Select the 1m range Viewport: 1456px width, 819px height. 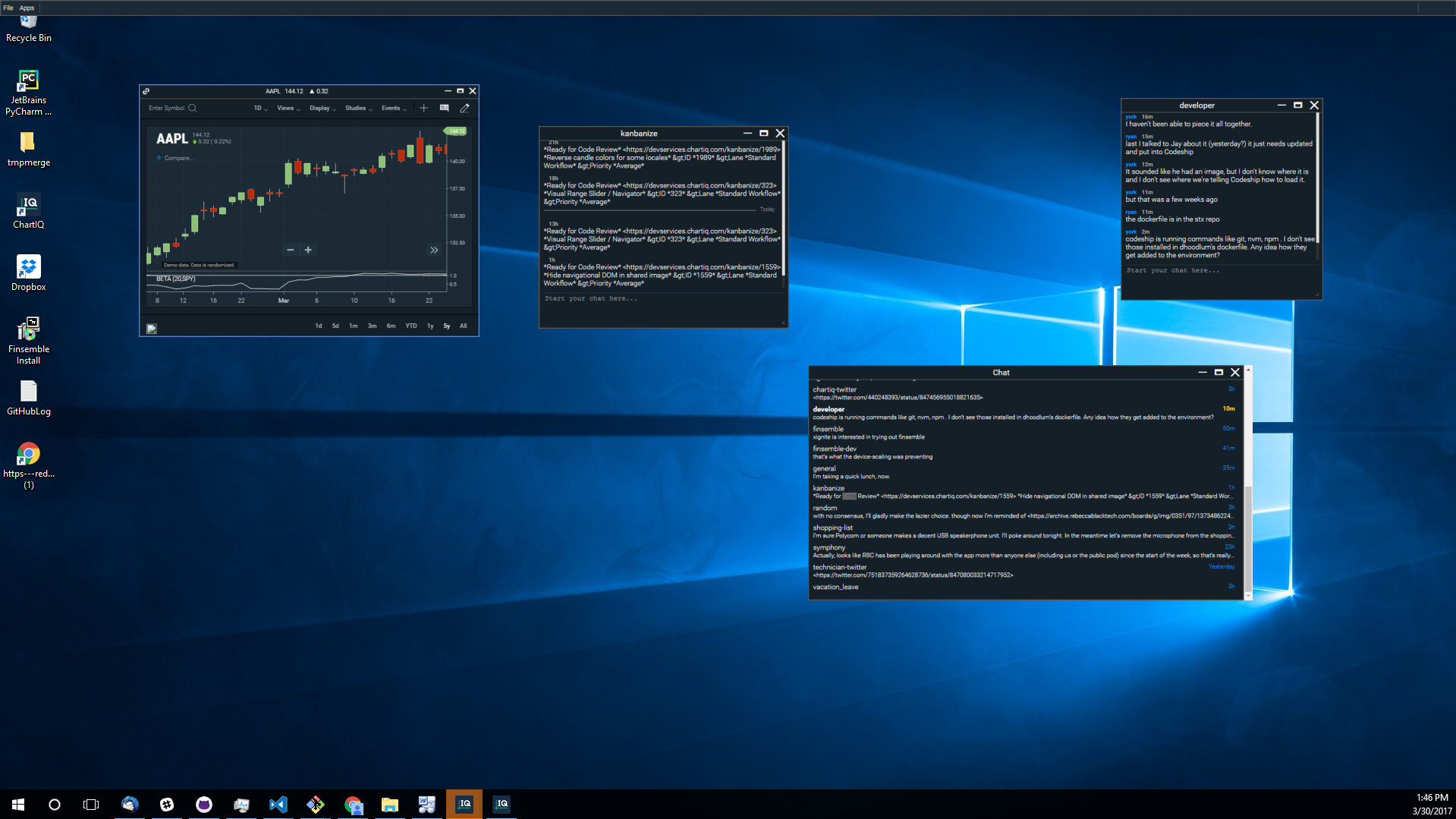354,326
